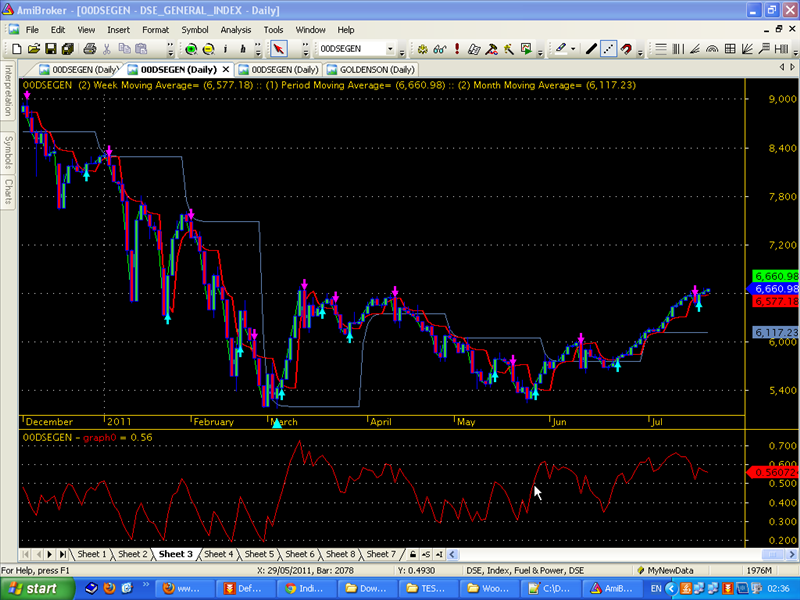Move the chart horizontal scrollbar thumb

[x=773, y=554]
